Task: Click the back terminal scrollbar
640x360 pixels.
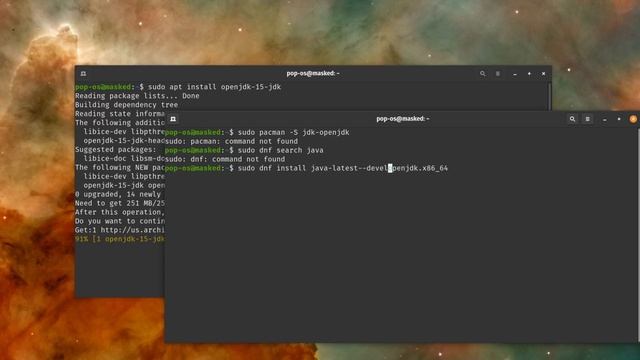Action: tap(550, 96)
